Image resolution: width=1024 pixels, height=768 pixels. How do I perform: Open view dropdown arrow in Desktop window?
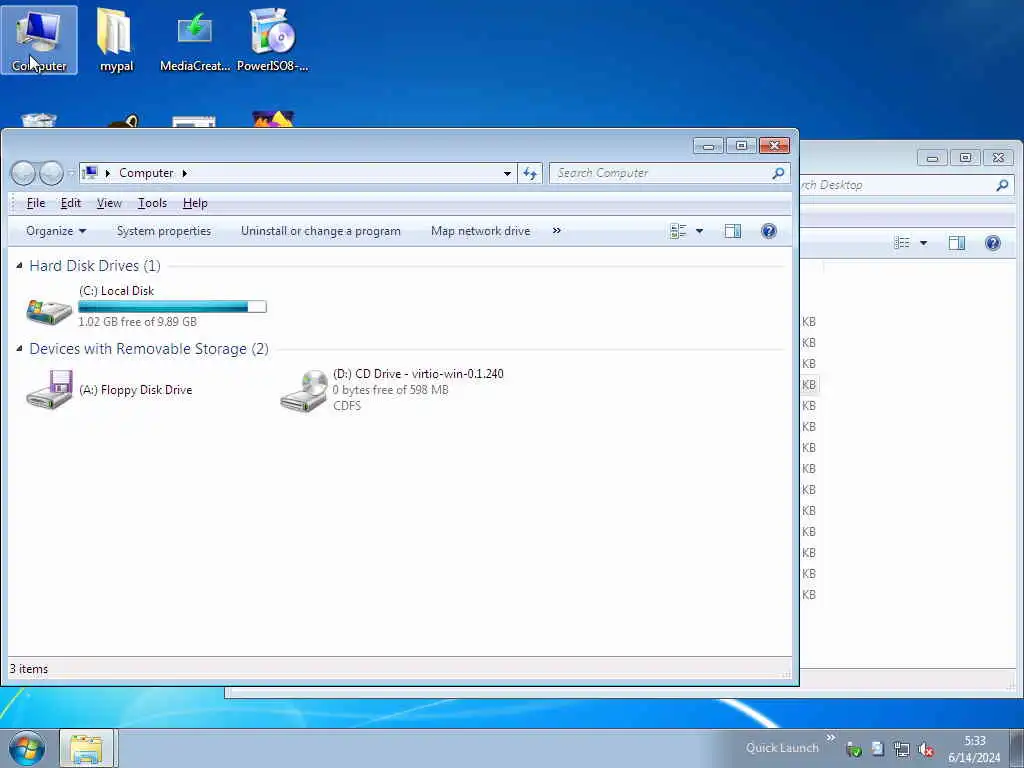[923, 243]
